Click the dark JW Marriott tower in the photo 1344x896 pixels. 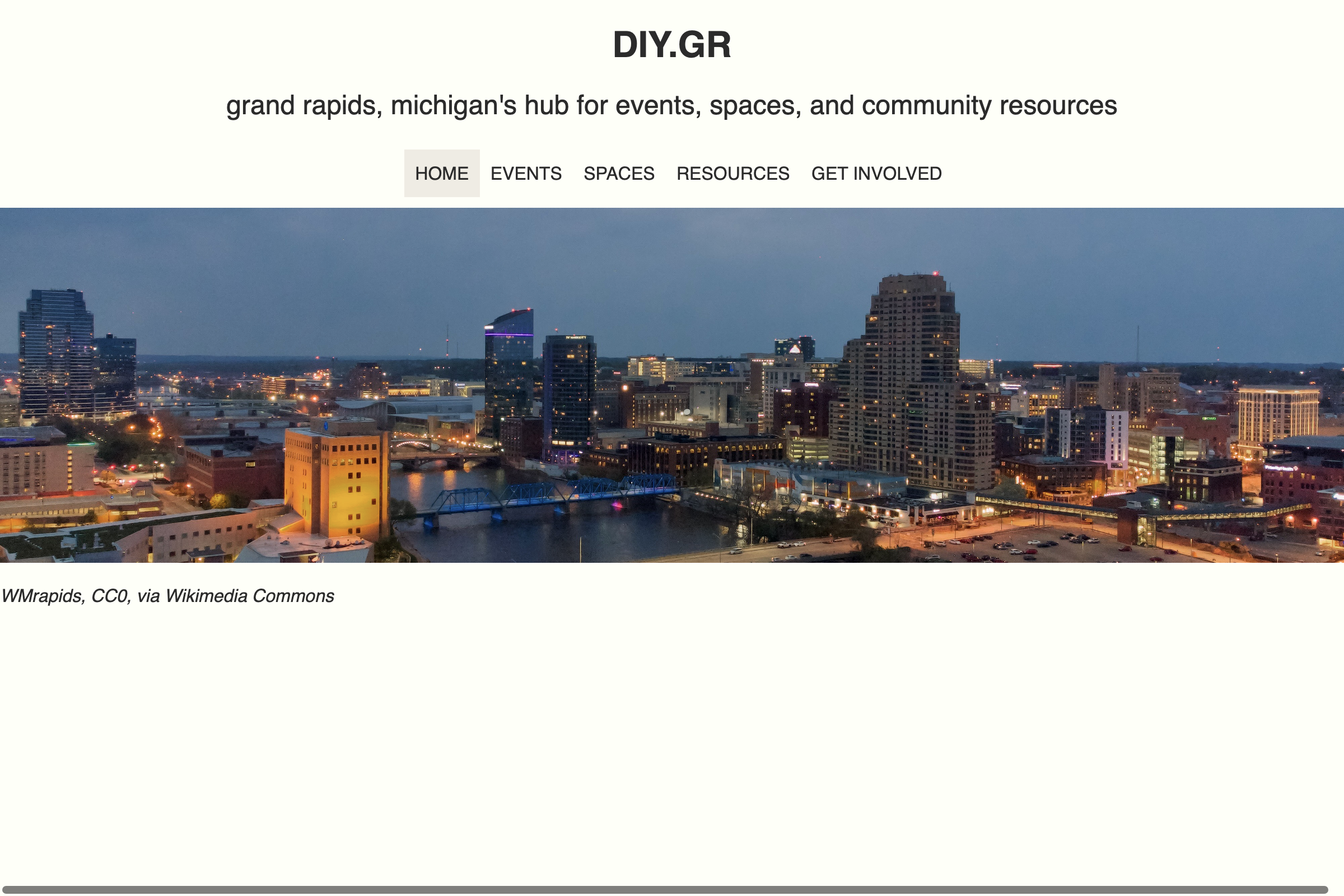pyautogui.click(x=569, y=394)
